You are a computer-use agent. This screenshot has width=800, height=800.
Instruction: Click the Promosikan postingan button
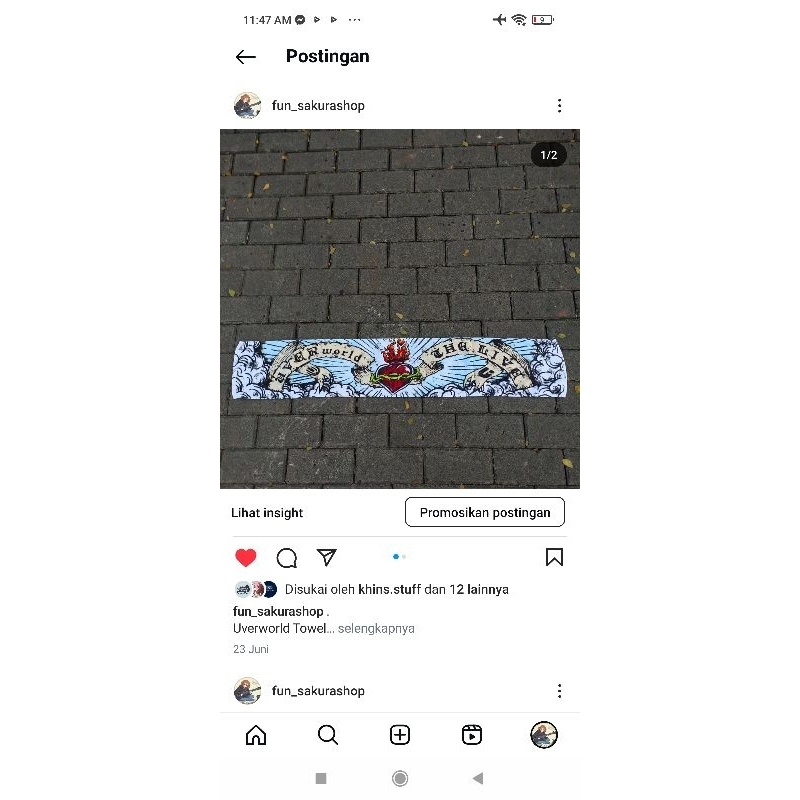[x=485, y=512]
